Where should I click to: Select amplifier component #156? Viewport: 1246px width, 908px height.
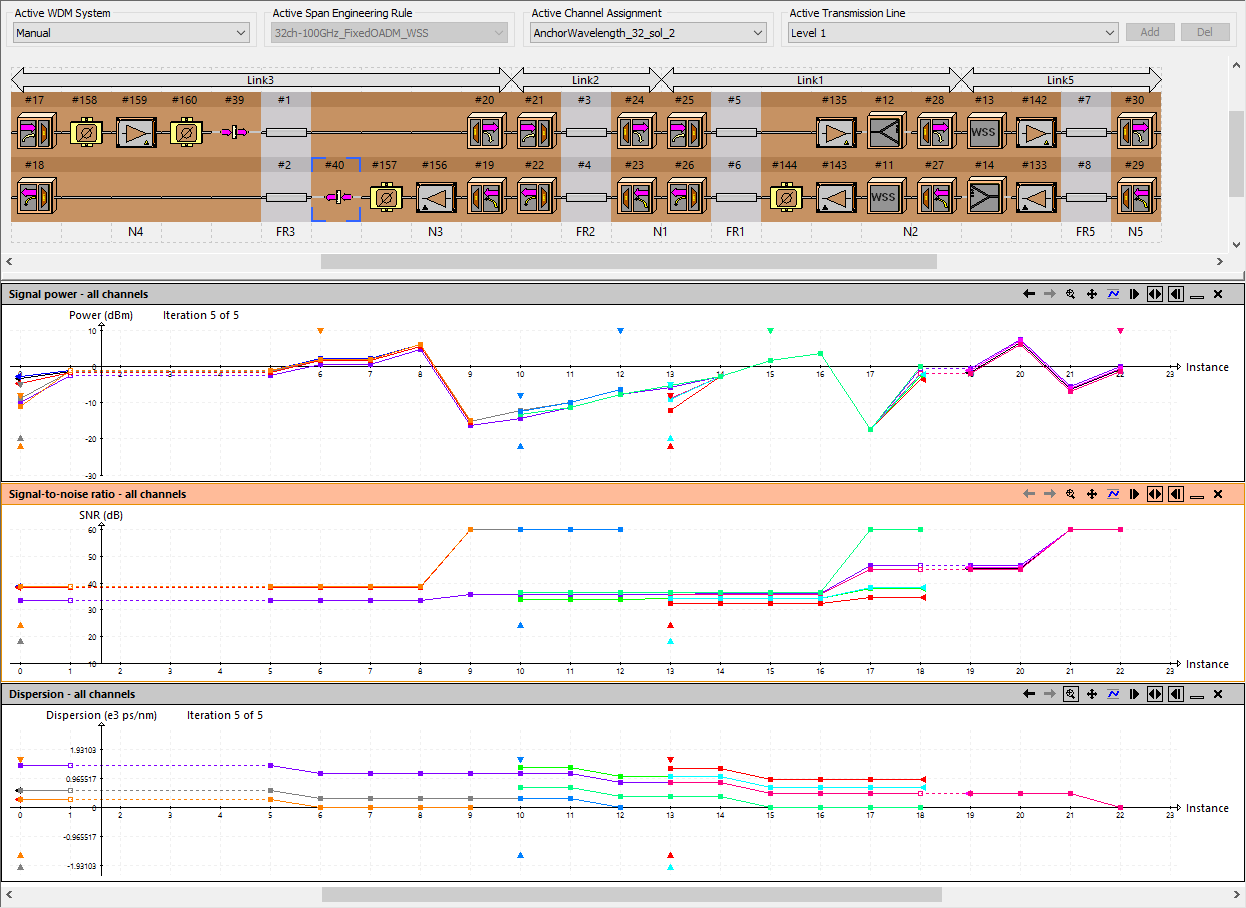point(436,197)
